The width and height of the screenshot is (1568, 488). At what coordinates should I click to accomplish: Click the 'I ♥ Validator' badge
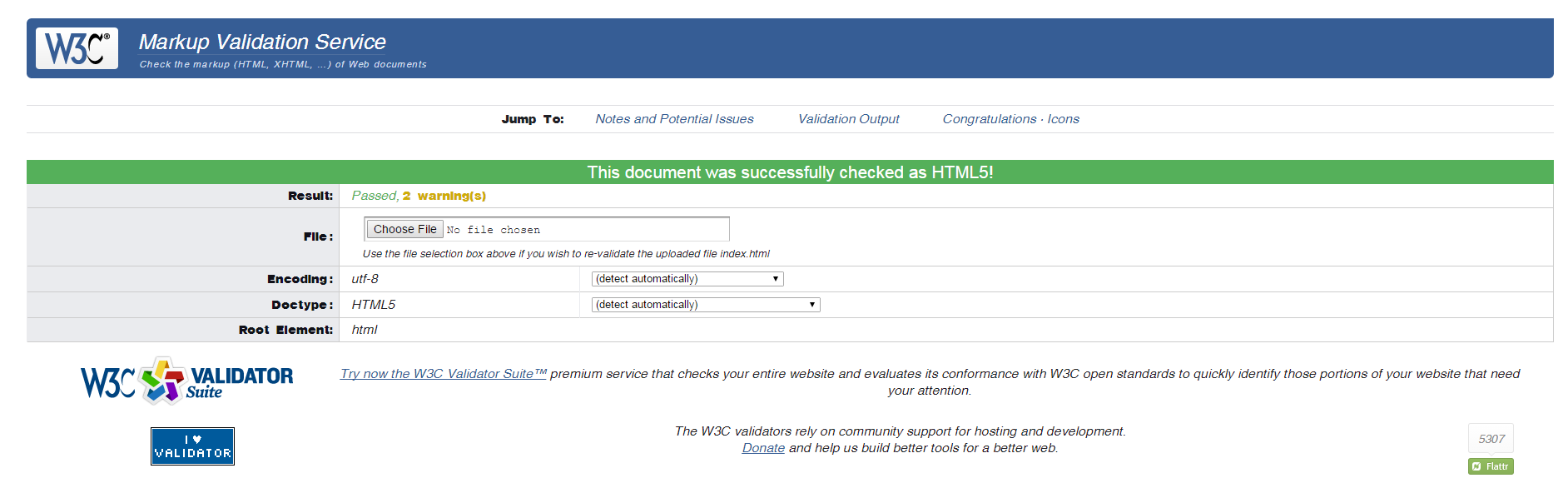(x=192, y=446)
